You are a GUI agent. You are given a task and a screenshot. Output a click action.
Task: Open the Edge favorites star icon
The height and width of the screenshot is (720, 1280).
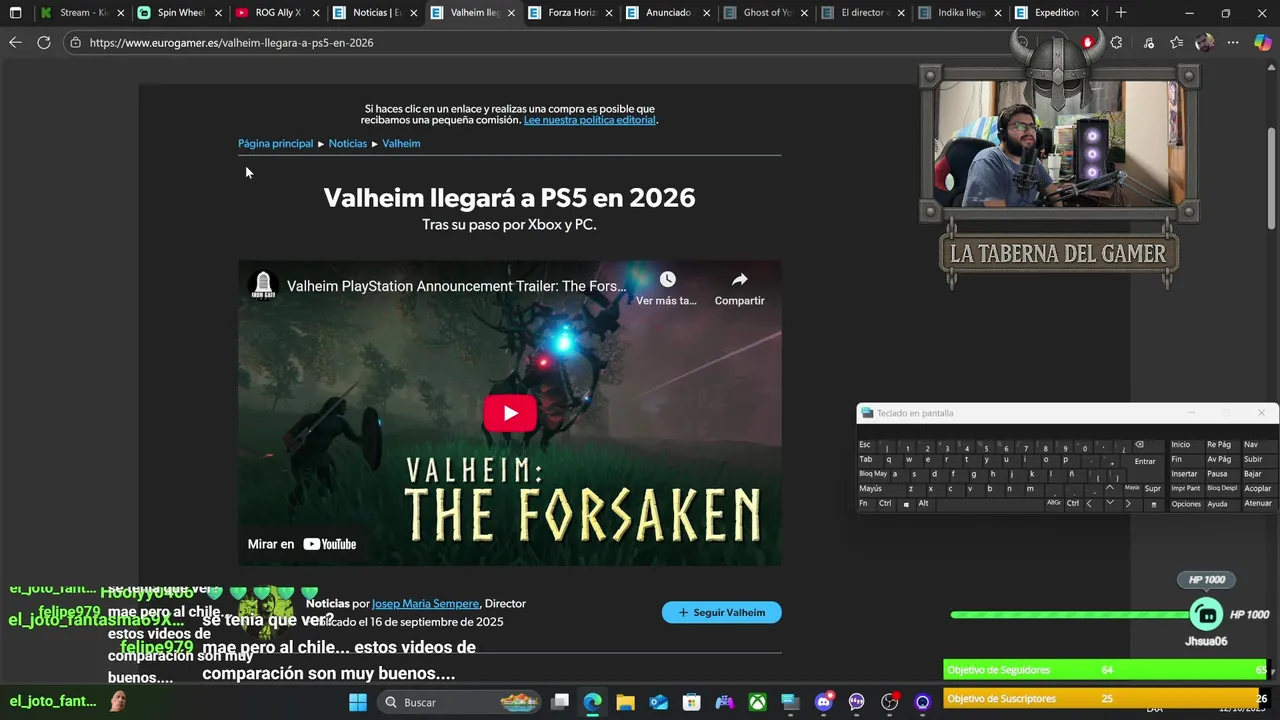(1176, 42)
